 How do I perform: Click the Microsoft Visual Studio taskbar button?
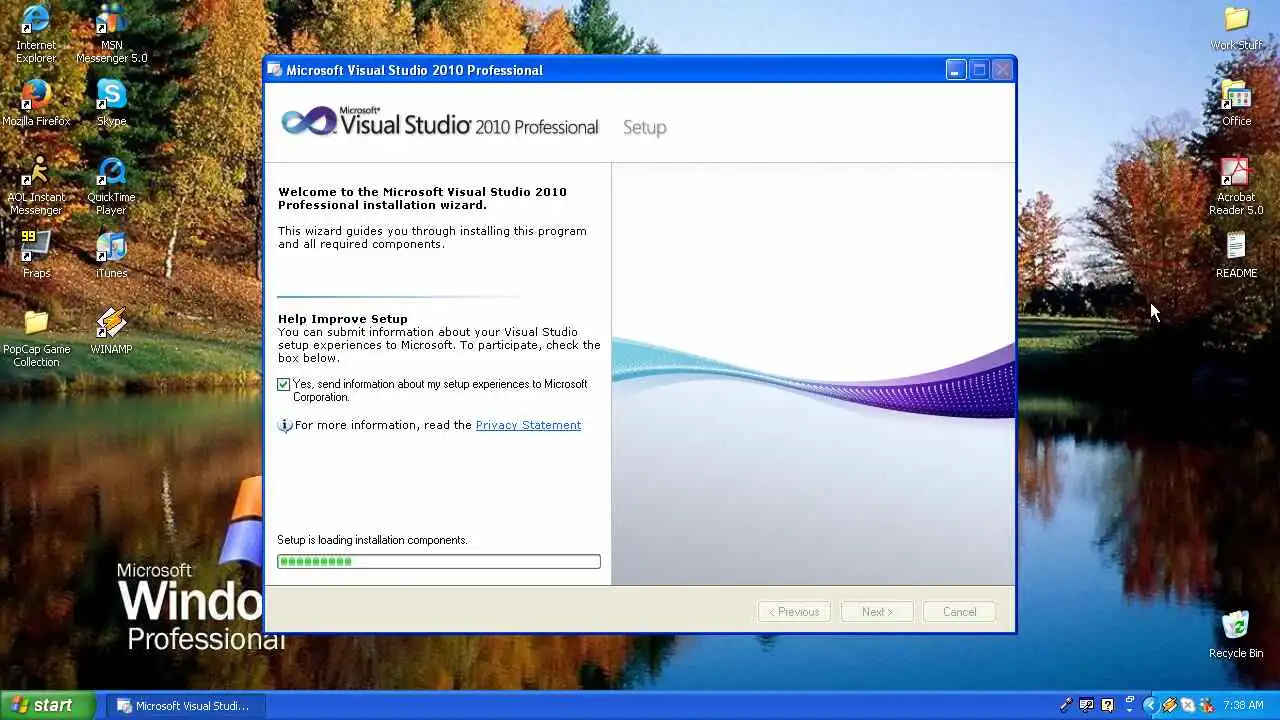click(x=186, y=706)
